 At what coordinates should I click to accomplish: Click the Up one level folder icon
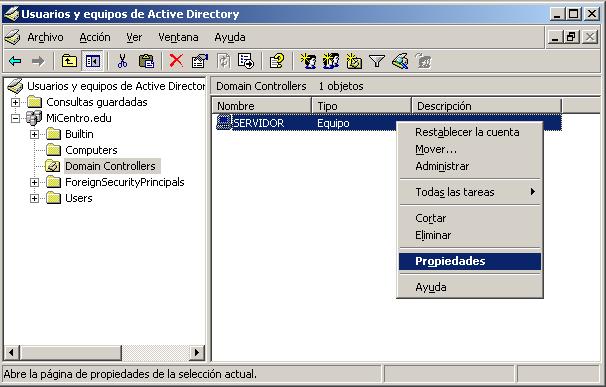click(69, 61)
